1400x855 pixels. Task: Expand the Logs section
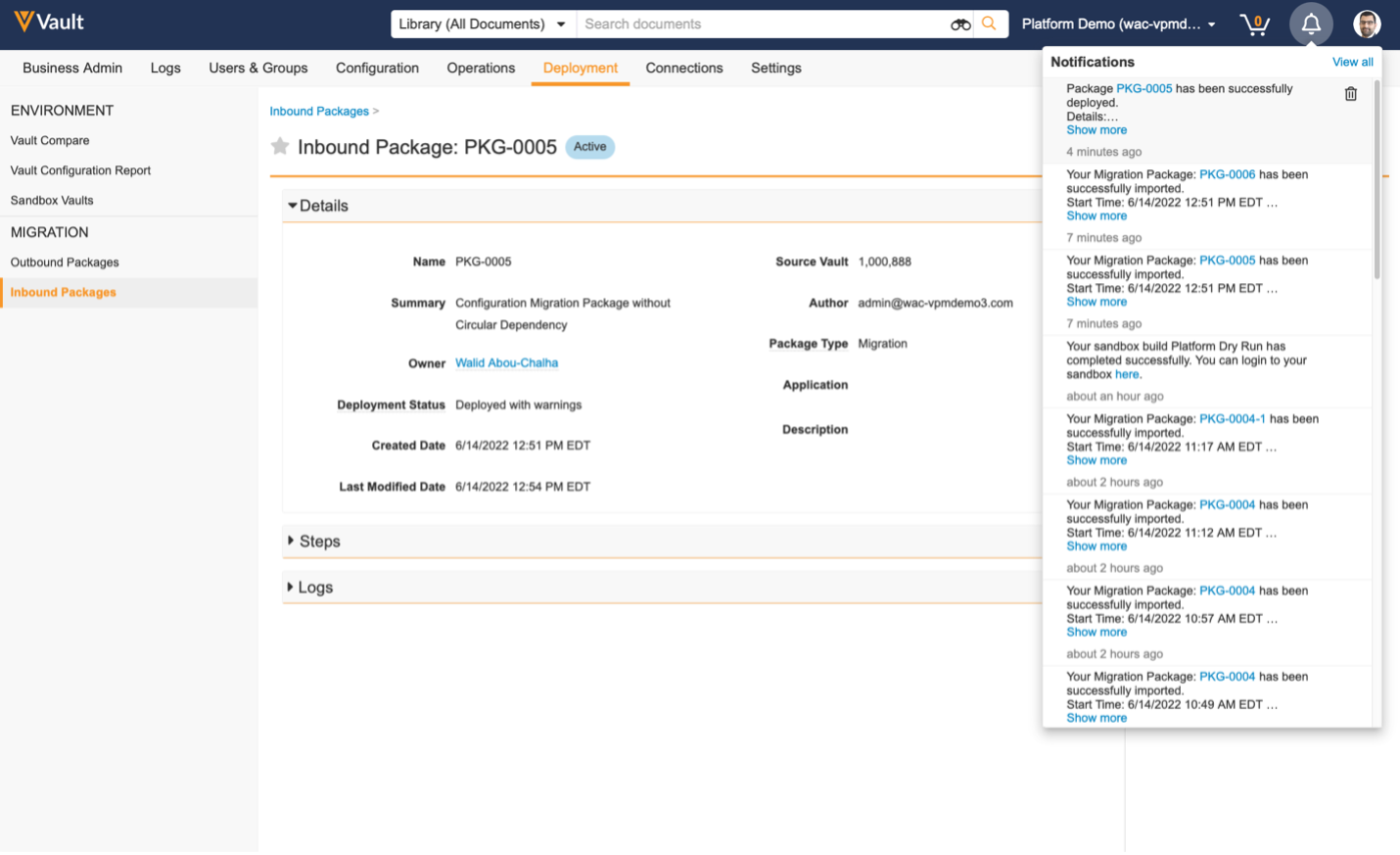[310, 588]
